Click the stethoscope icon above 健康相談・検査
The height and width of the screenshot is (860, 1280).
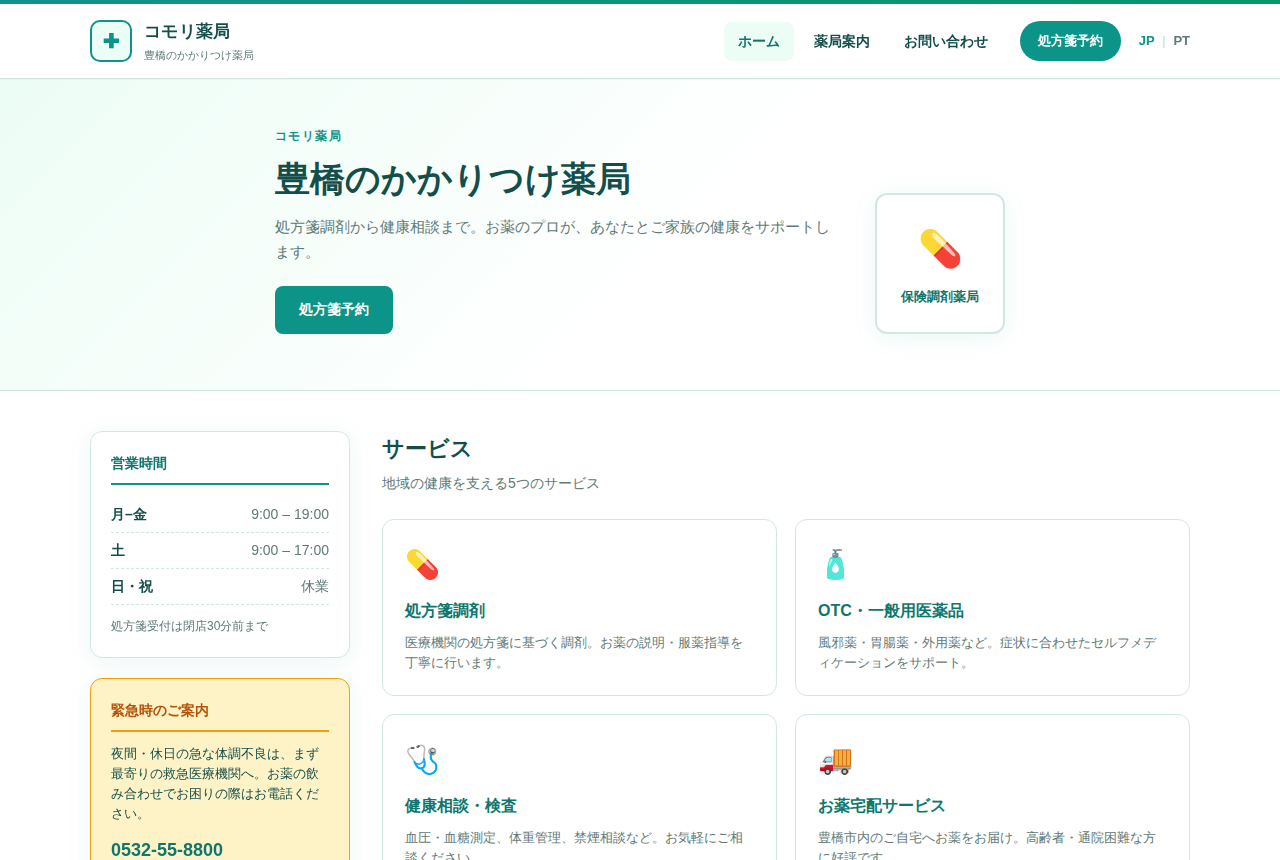pyautogui.click(x=422, y=759)
